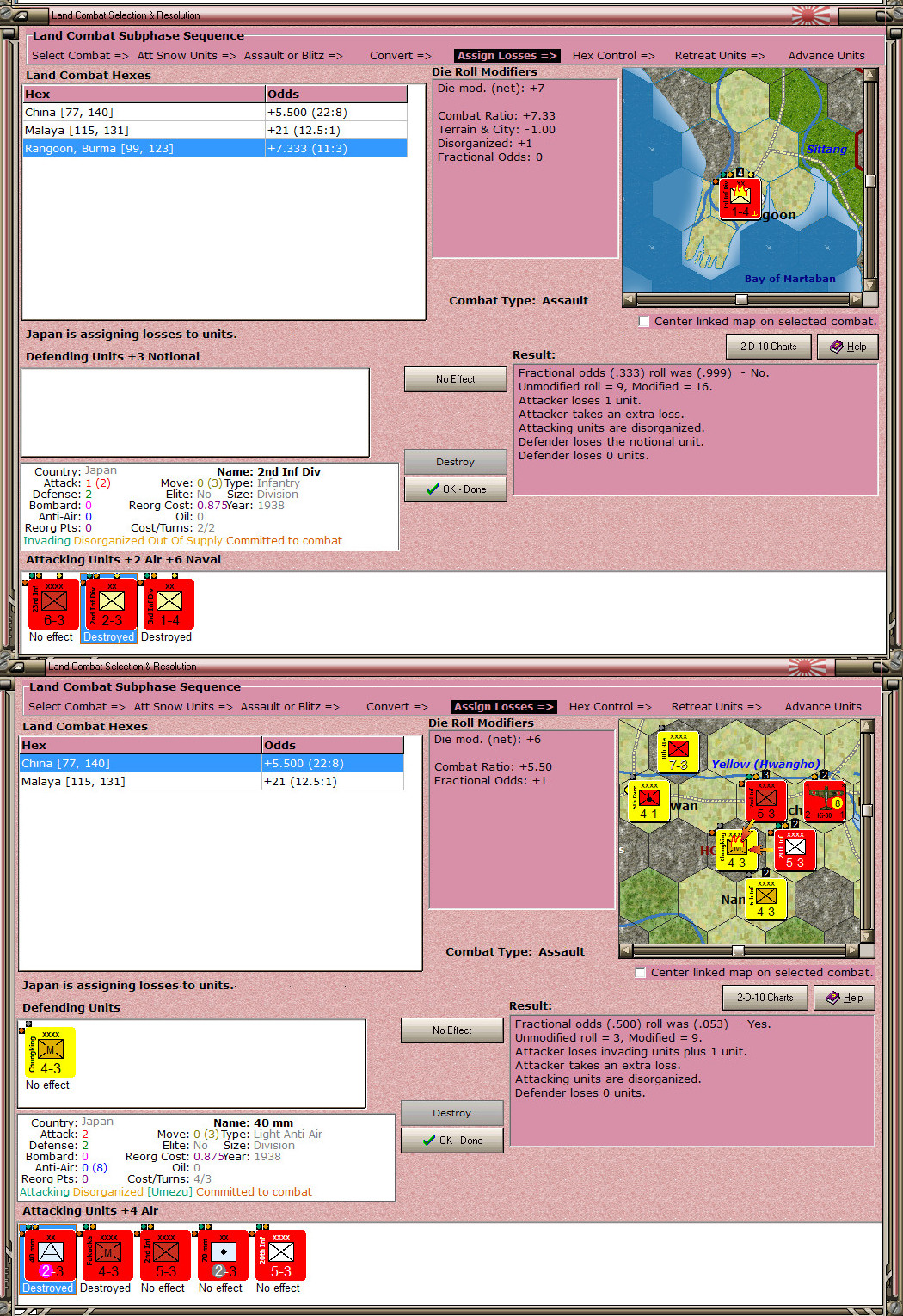
Task: Click white-symbol 5-3 unit on China map
Action: point(795,849)
